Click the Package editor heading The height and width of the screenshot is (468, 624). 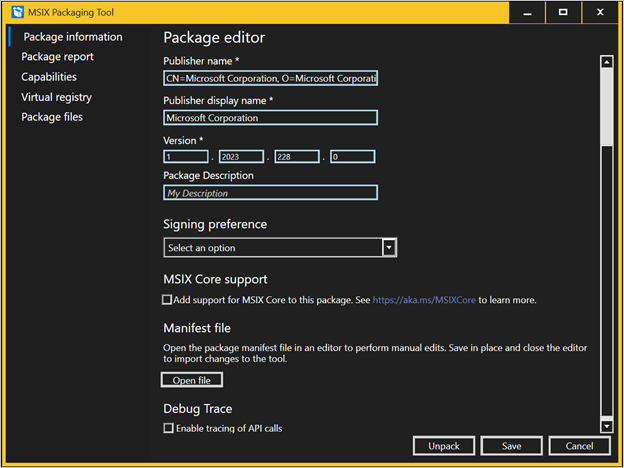tap(214, 38)
